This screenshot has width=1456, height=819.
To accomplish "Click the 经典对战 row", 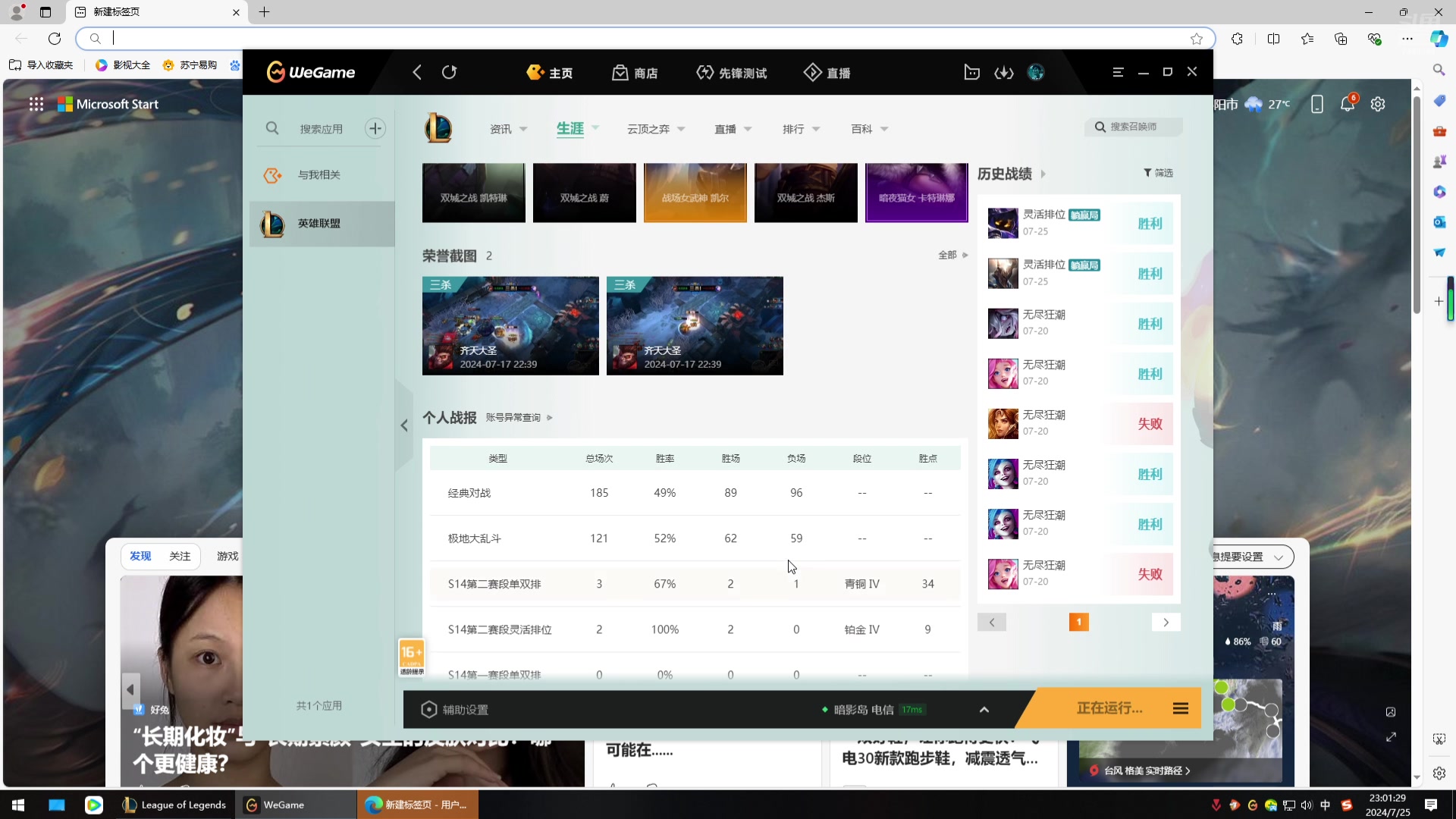I will point(695,493).
